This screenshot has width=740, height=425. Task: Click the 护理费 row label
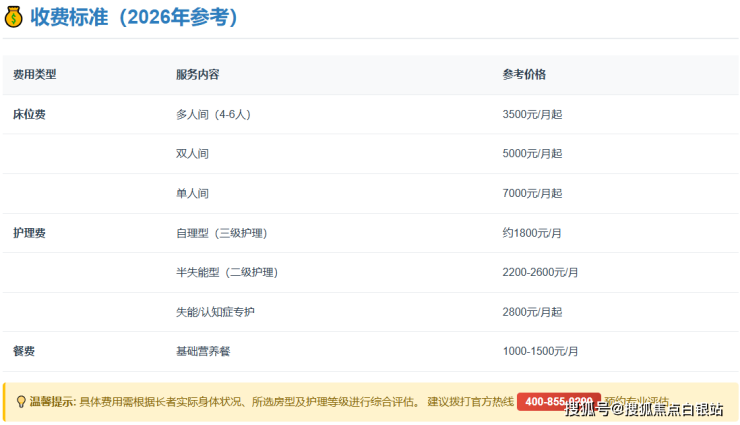(29, 233)
